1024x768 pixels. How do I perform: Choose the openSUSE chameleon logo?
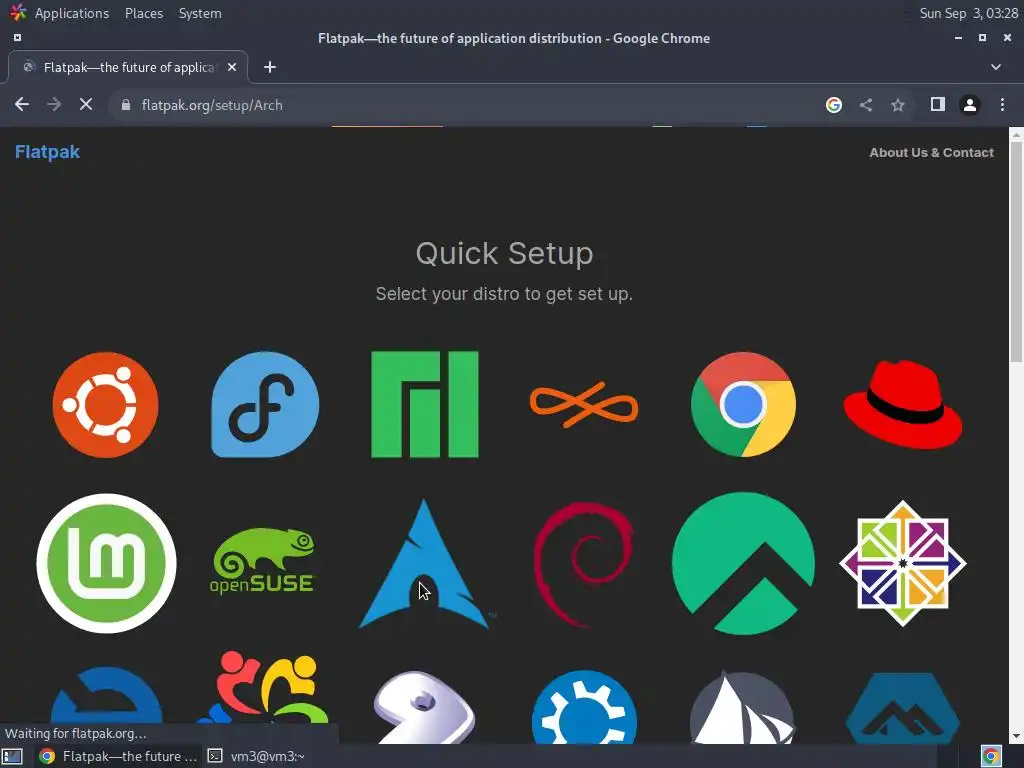263,560
